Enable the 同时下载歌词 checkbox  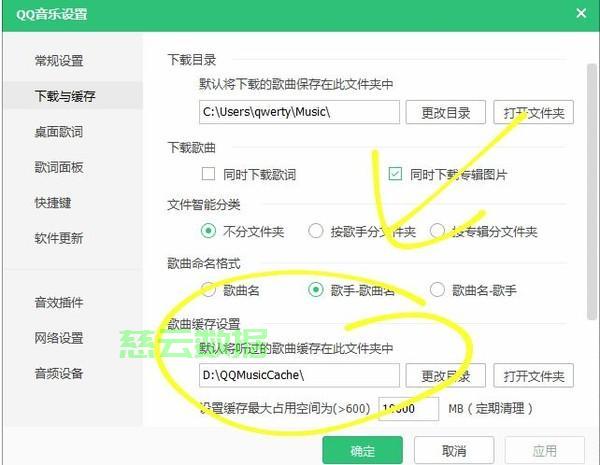click(208, 174)
